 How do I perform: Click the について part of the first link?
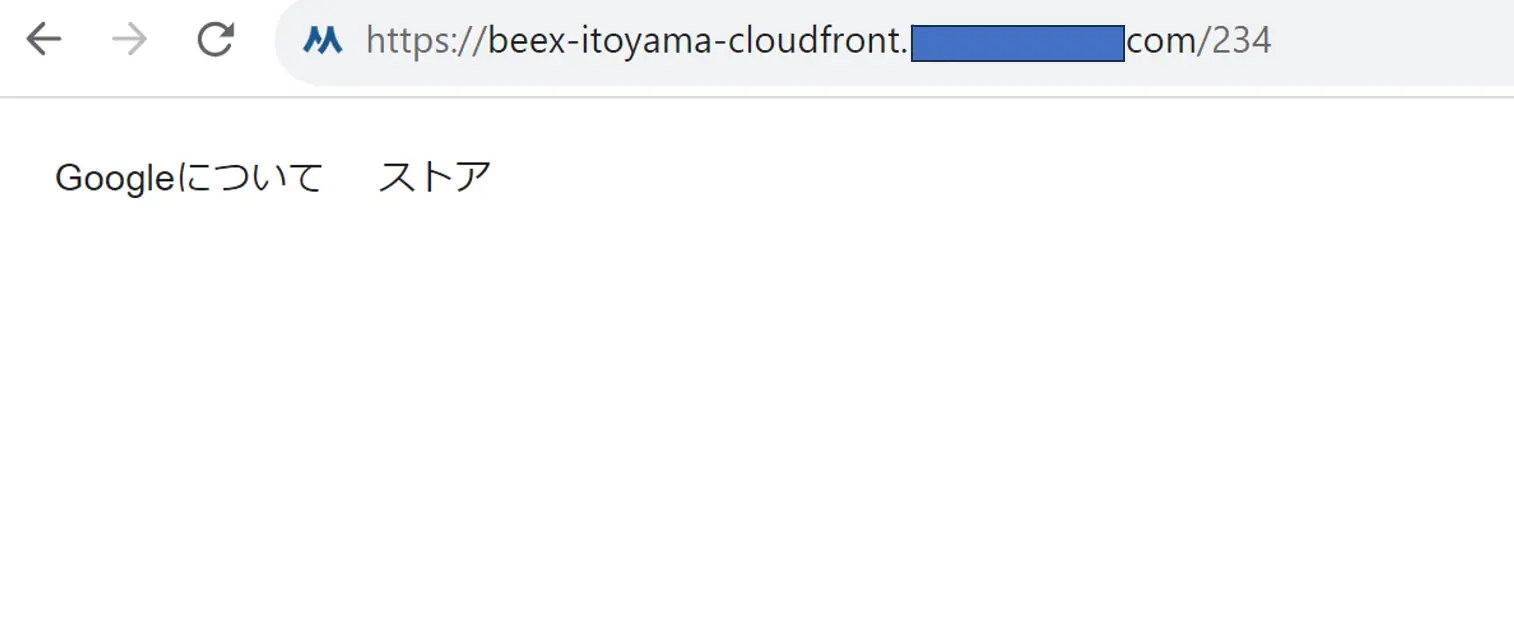(x=250, y=178)
